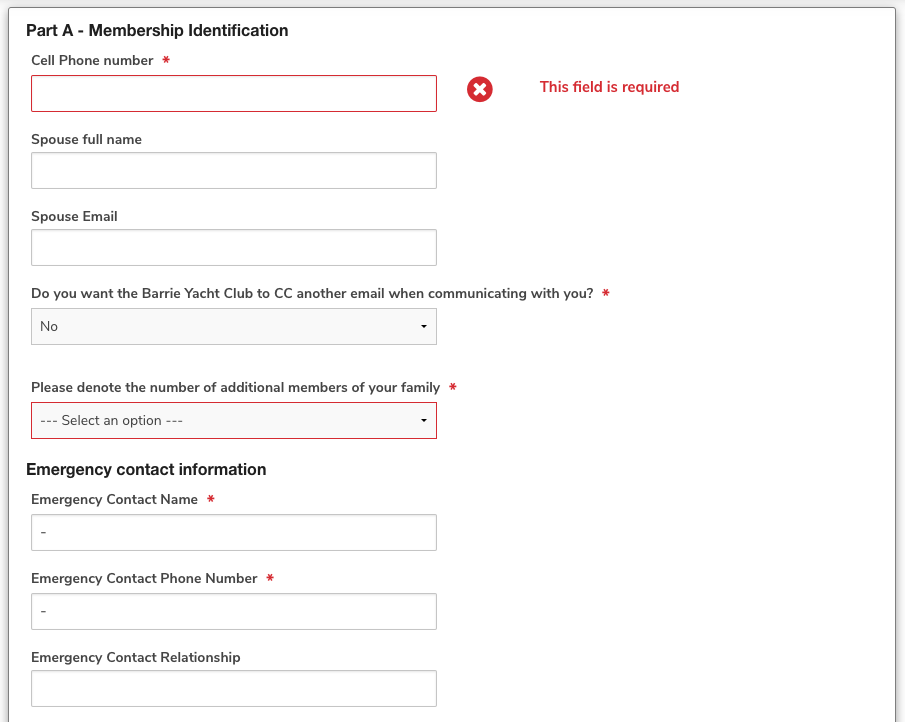Click the arrow on 'Select an option' dropdown
Image resolution: width=905 pixels, height=722 pixels.
pyautogui.click(x=424, y=421)
